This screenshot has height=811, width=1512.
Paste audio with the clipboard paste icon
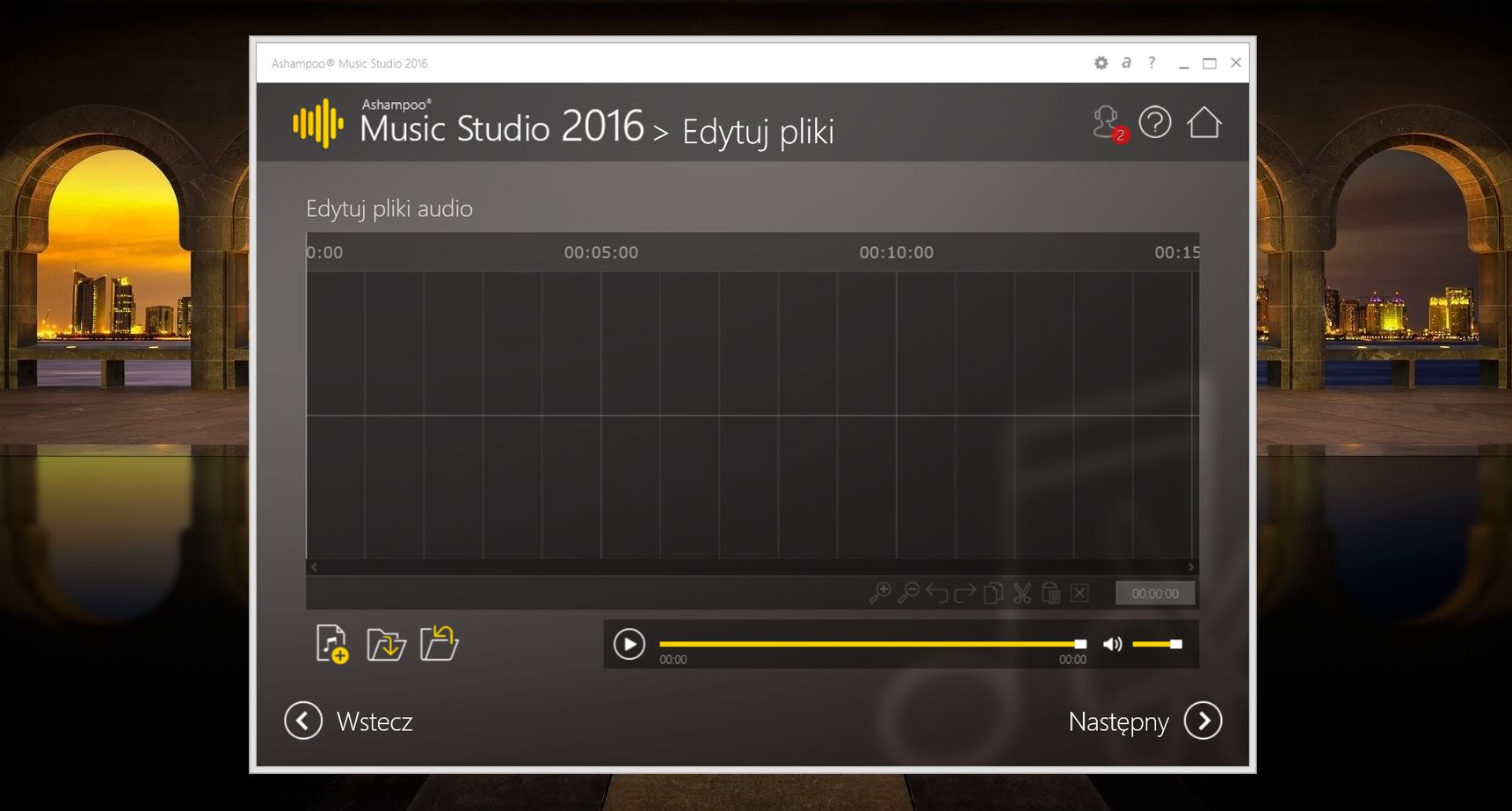(x=1050, y=593)
